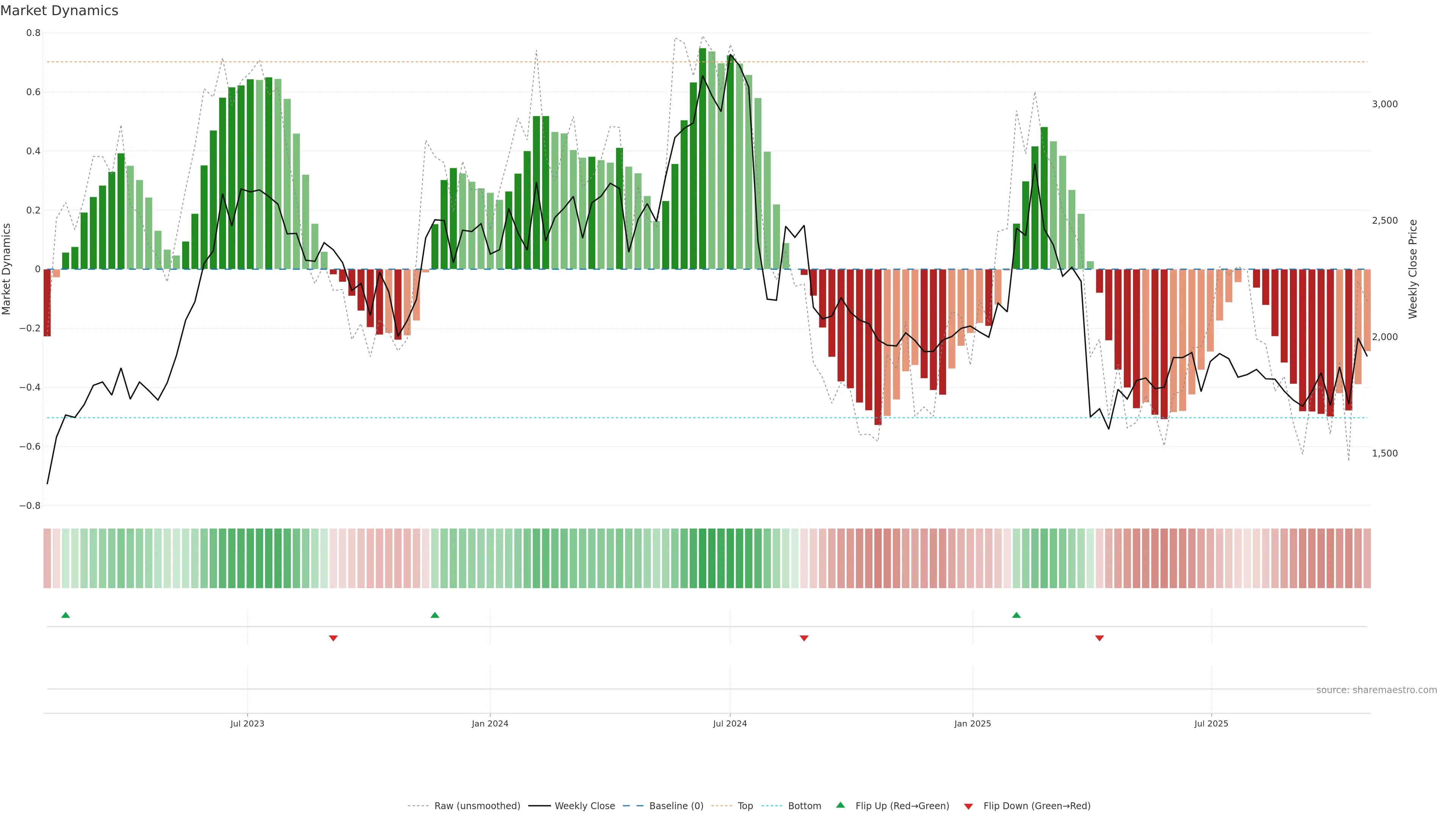Click the Jul 2024 x-axis label
The height and width of the screenshot is (819, 1456).
click(x=730, y=723)
